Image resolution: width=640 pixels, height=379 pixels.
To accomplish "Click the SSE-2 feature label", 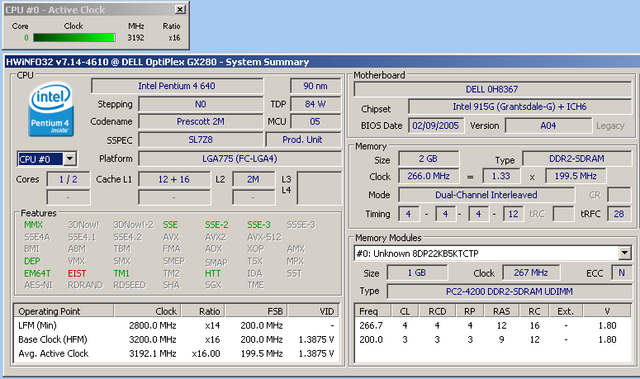I will pyautogui.click(x=217, y=225).
